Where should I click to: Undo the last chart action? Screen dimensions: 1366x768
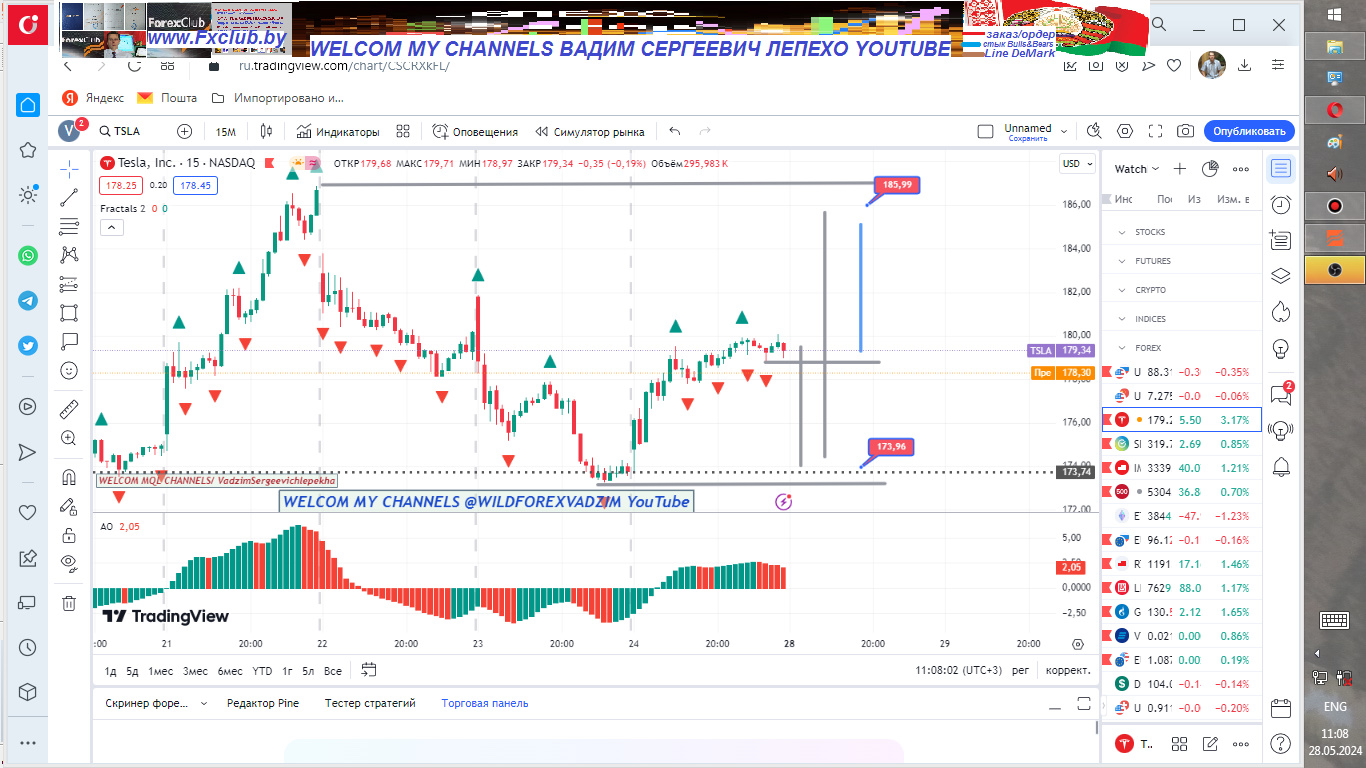675,131
